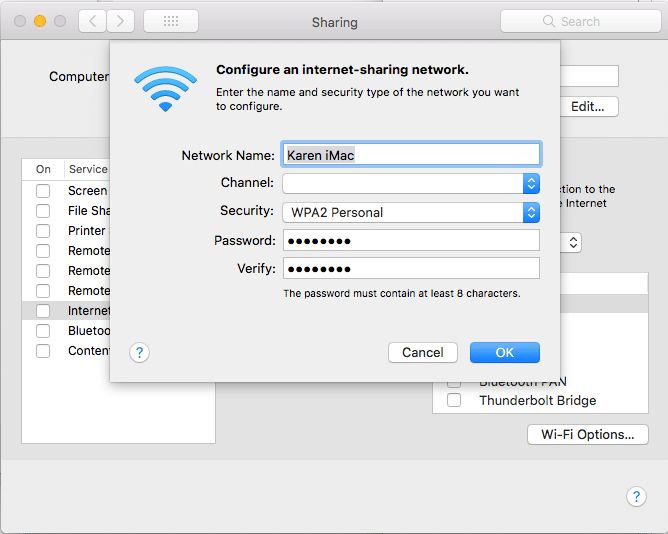Click the Edit button
This screenshot has width=668, height=534.
[x=588, y=107]
